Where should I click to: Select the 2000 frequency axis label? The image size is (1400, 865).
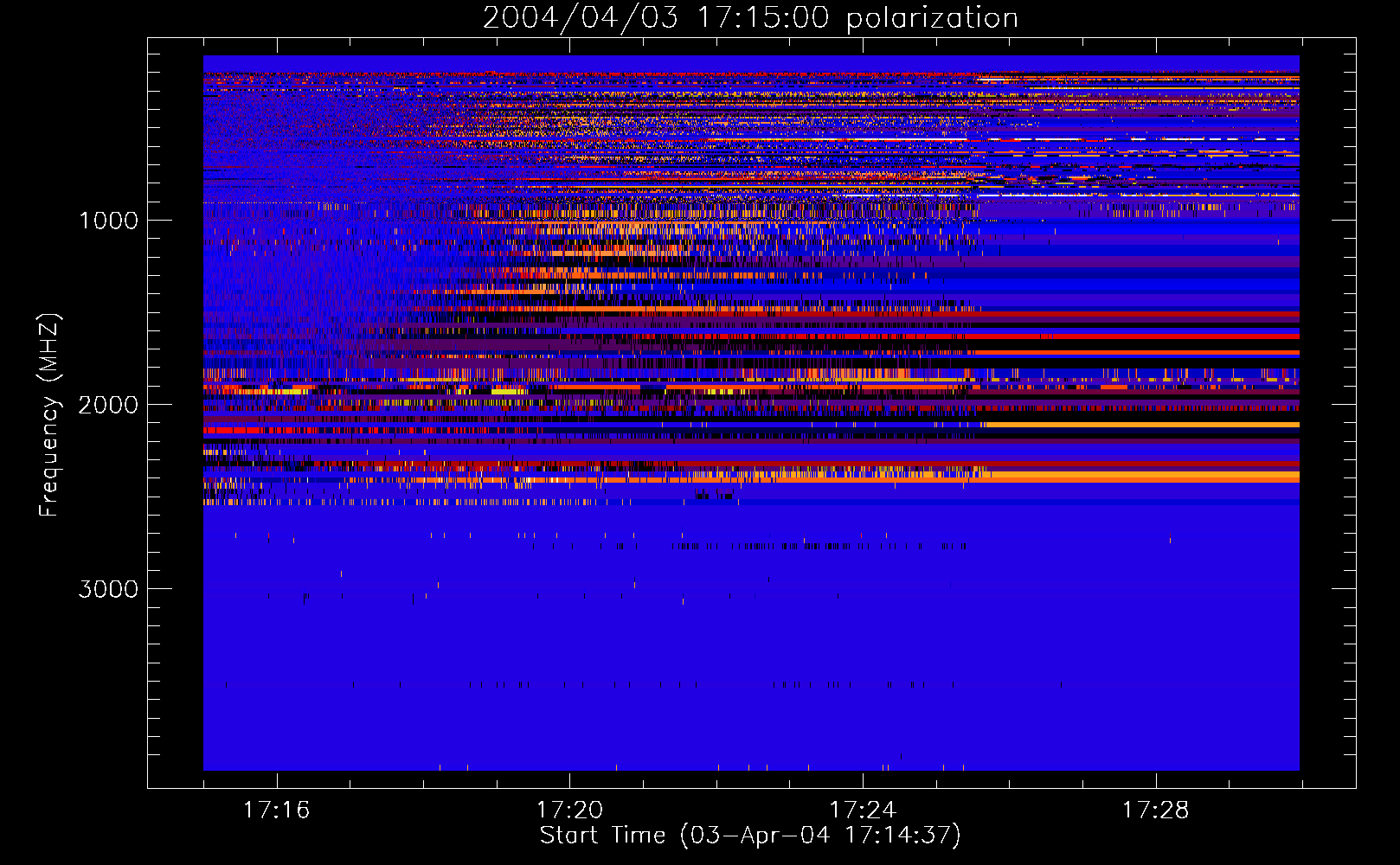[108, 405]
